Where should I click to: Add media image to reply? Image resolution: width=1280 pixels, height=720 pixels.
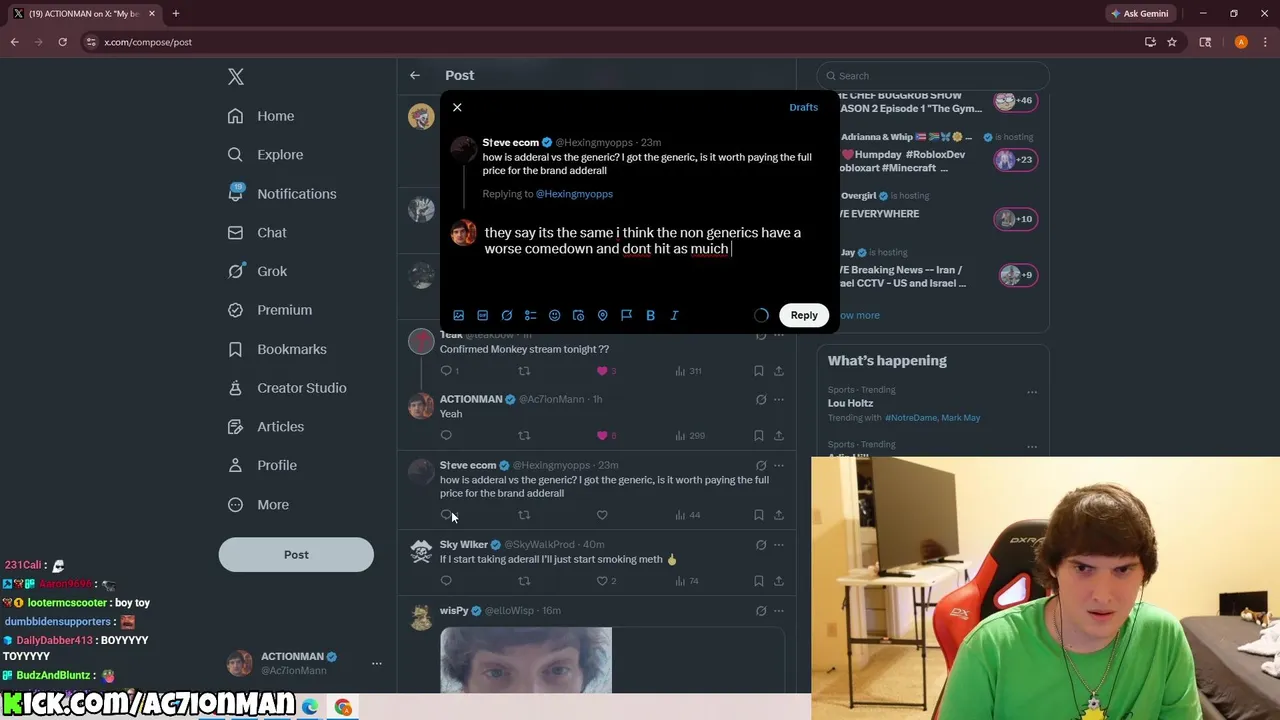point(459,315)
